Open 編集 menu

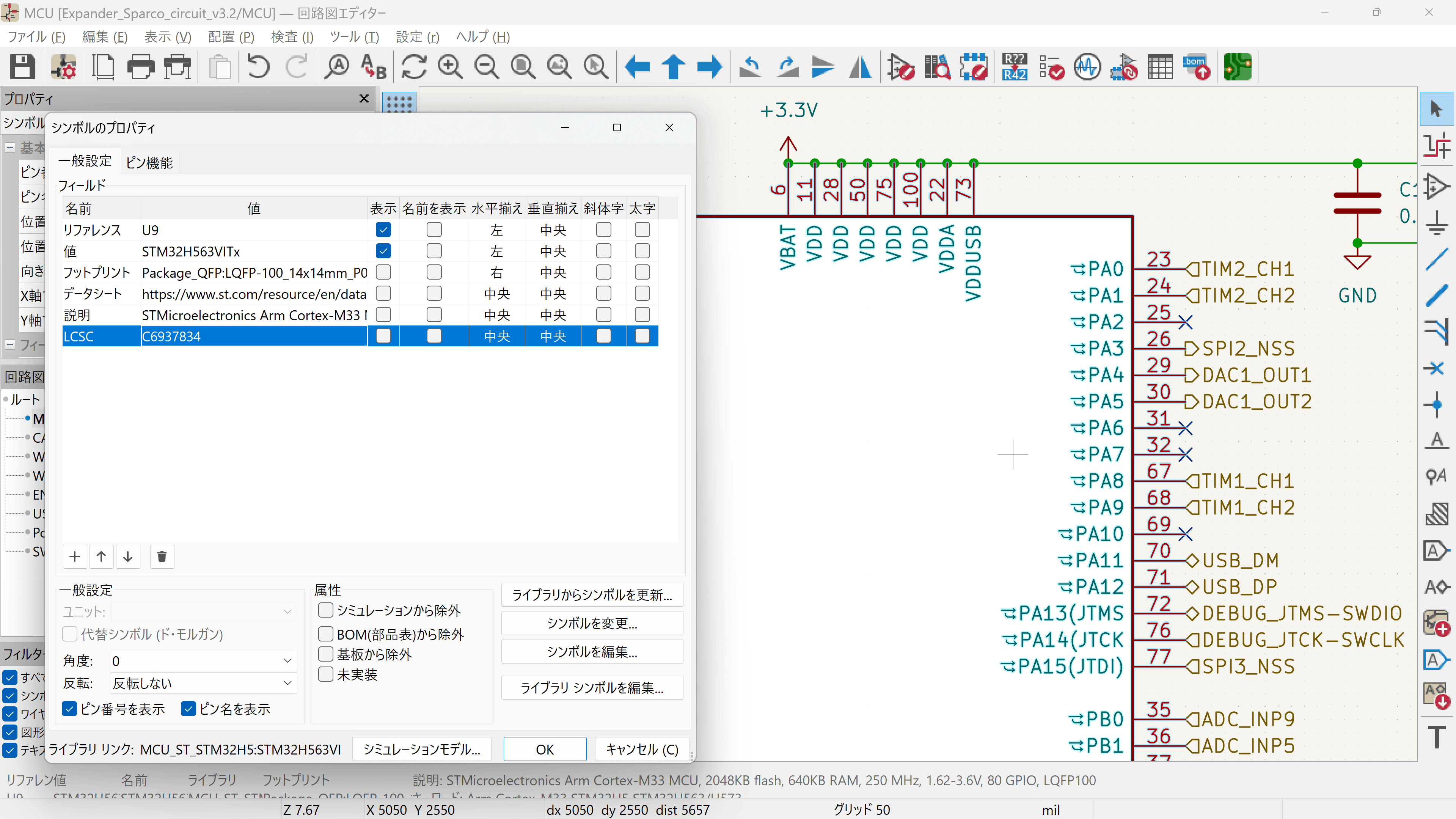pos(105,37)
